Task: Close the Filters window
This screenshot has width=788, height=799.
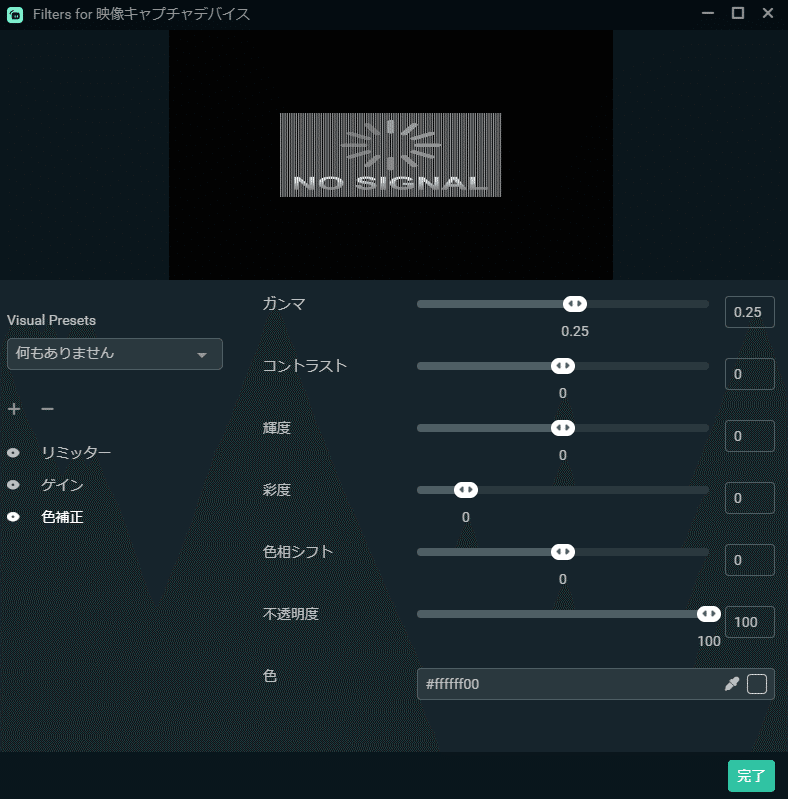Action: click(768, 13)
